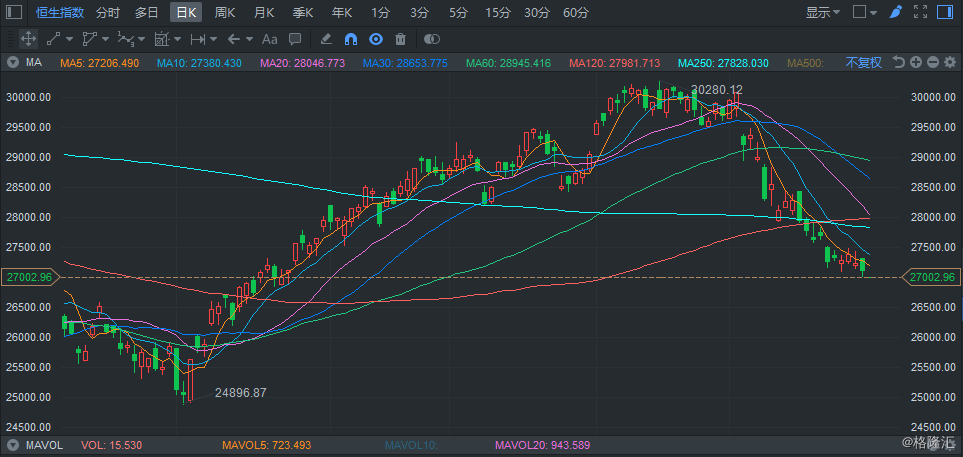Click the 不复权 adjustment button
Viewport: 963px width, 457px height.
(864, 62)
